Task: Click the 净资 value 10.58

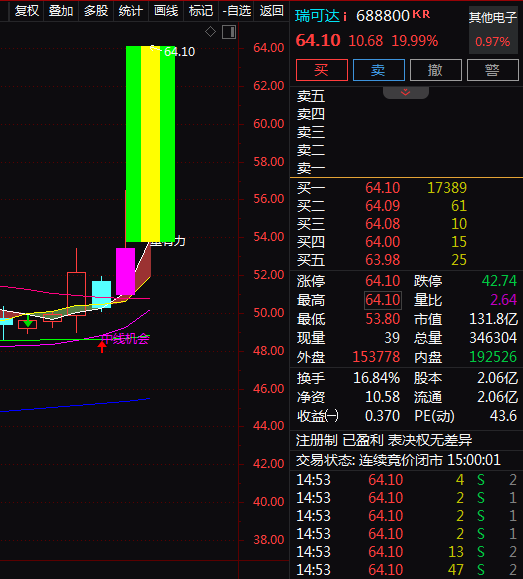Action: 383,397
